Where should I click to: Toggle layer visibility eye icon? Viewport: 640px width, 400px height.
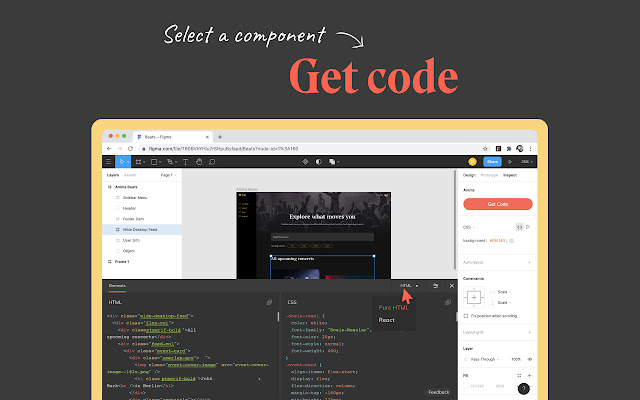coord(530,359)
